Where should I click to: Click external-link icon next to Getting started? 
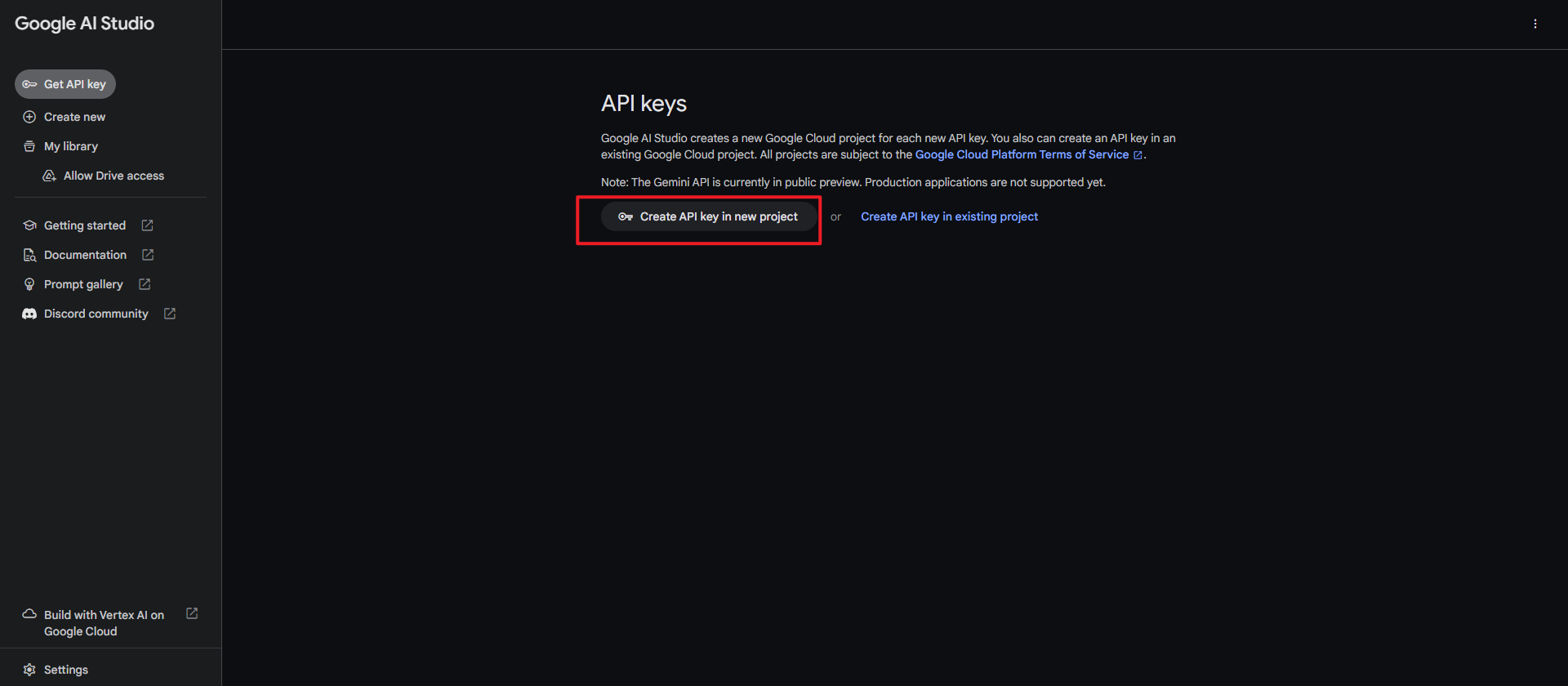147,225
